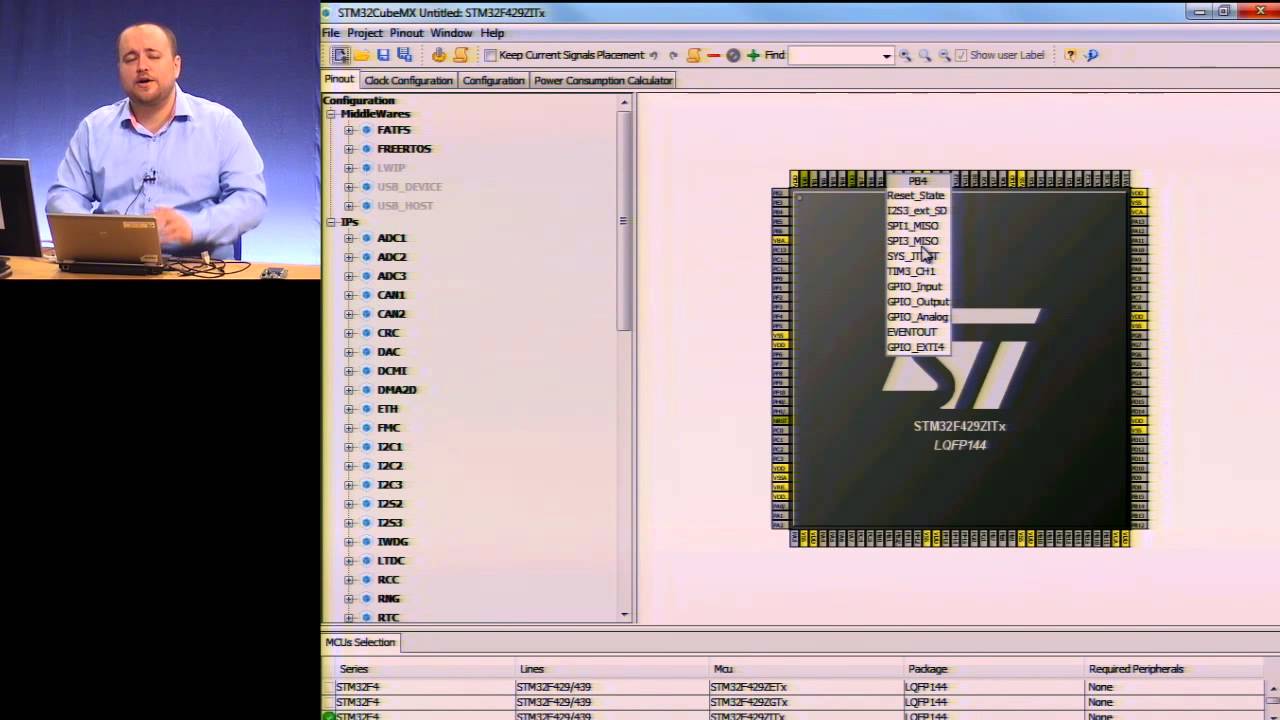Expand the FREERTOS tree node

click(349, 149)
